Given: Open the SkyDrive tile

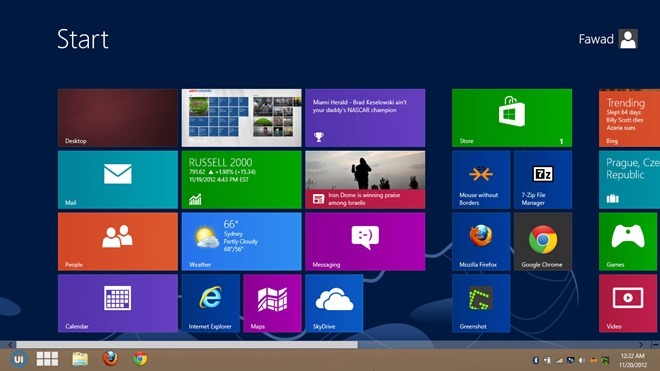Looking at the screenshot, I should [334, 303].
